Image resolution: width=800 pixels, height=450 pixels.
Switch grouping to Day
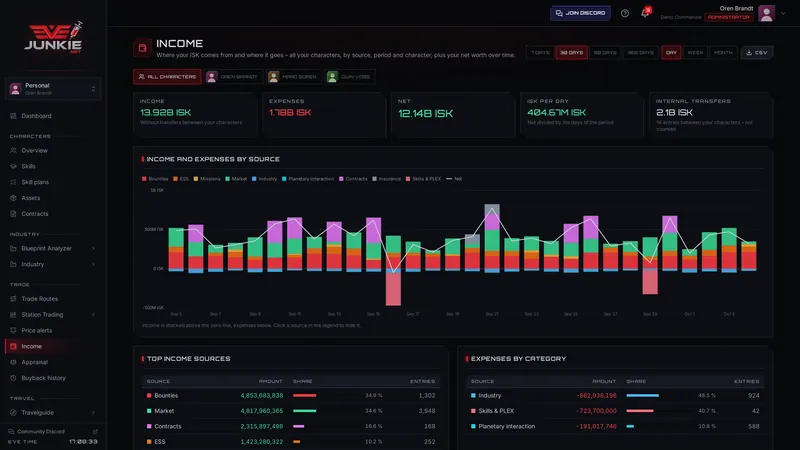(x=671, y=53)
